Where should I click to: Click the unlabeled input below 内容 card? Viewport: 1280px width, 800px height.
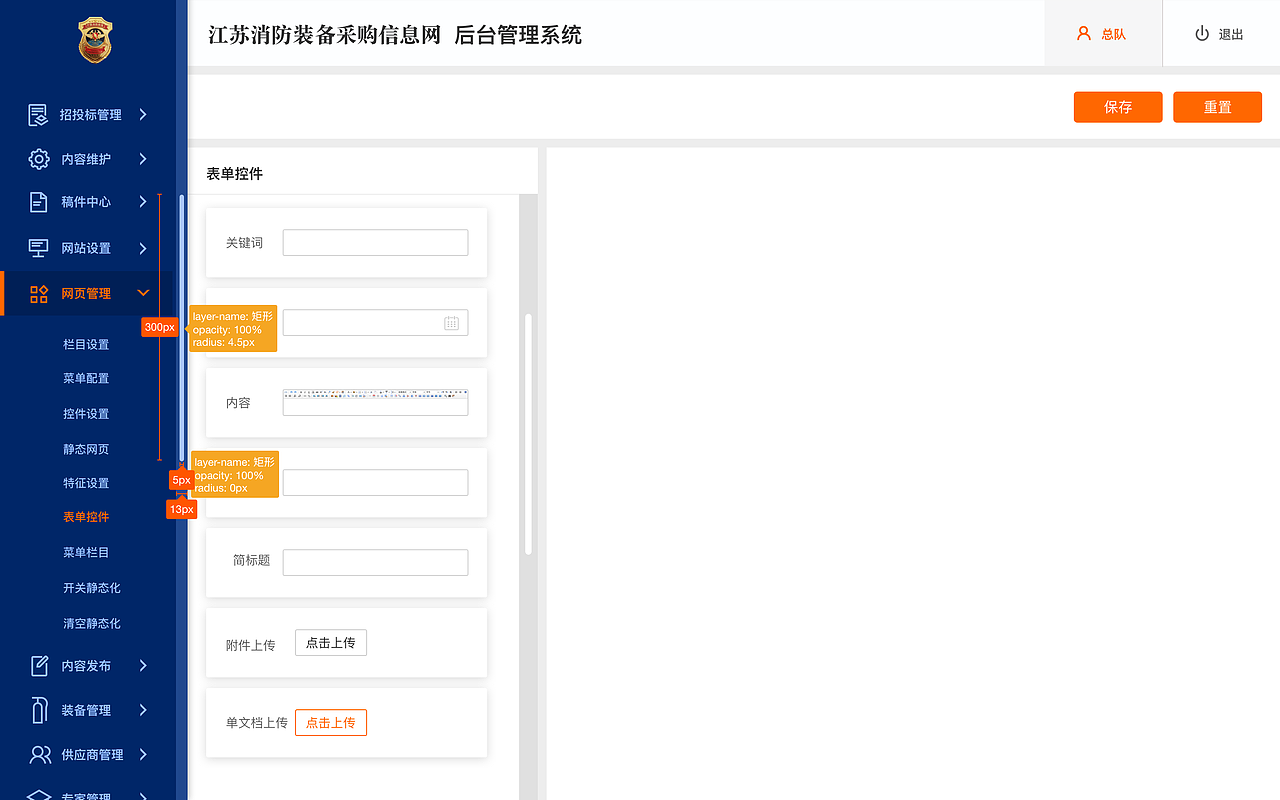375,482
